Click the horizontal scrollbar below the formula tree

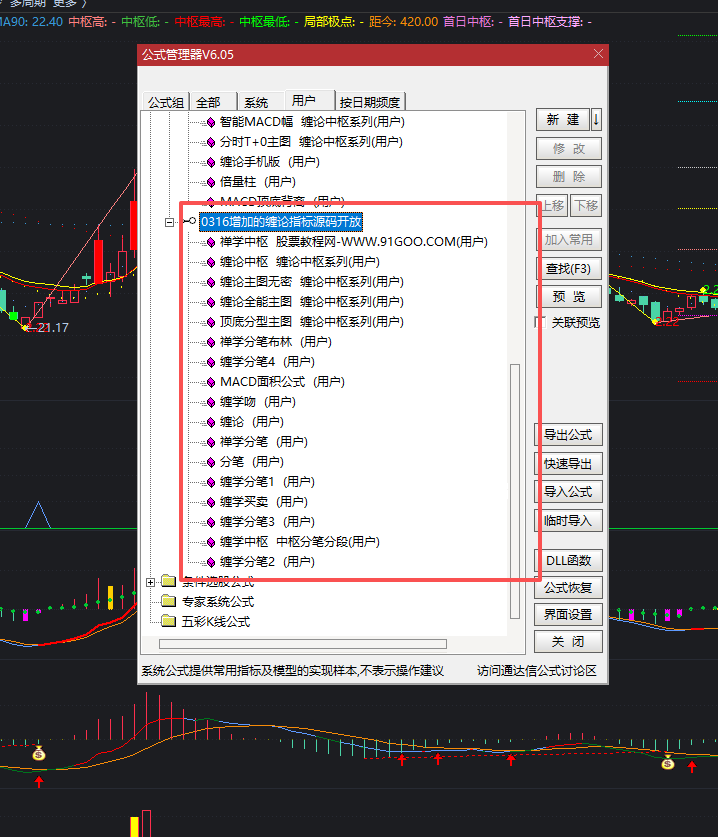click(302, 644)
